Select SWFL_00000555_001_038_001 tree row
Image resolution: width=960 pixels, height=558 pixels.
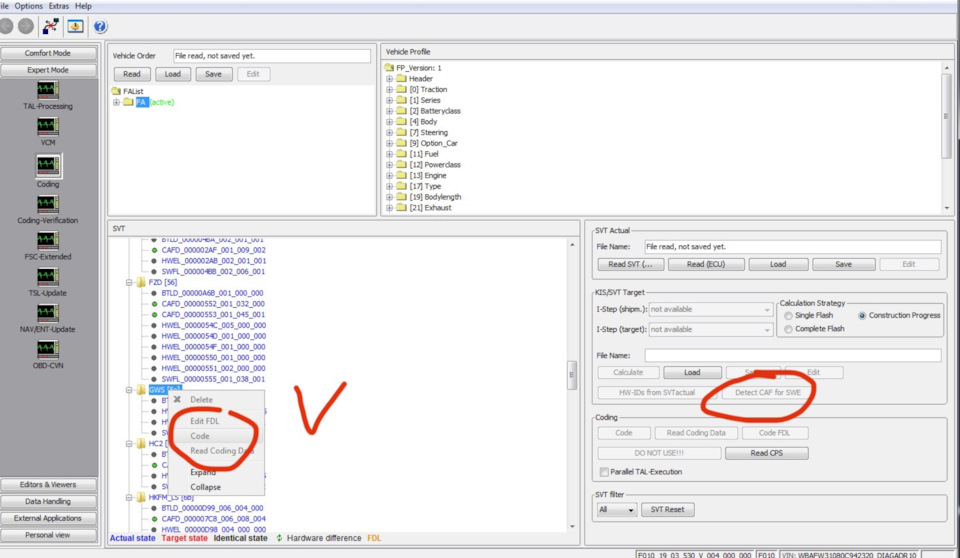[x=213, y=379]
